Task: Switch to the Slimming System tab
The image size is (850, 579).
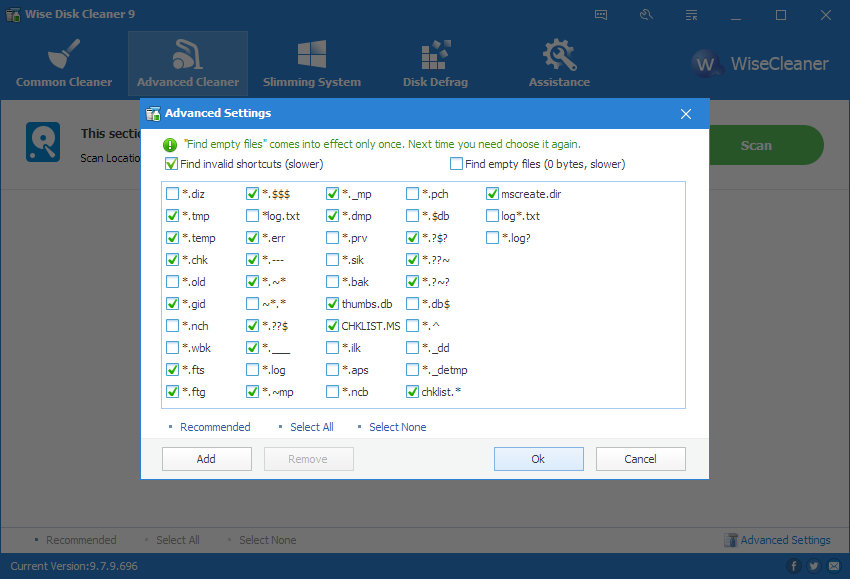Action: [x=312, y=63]
